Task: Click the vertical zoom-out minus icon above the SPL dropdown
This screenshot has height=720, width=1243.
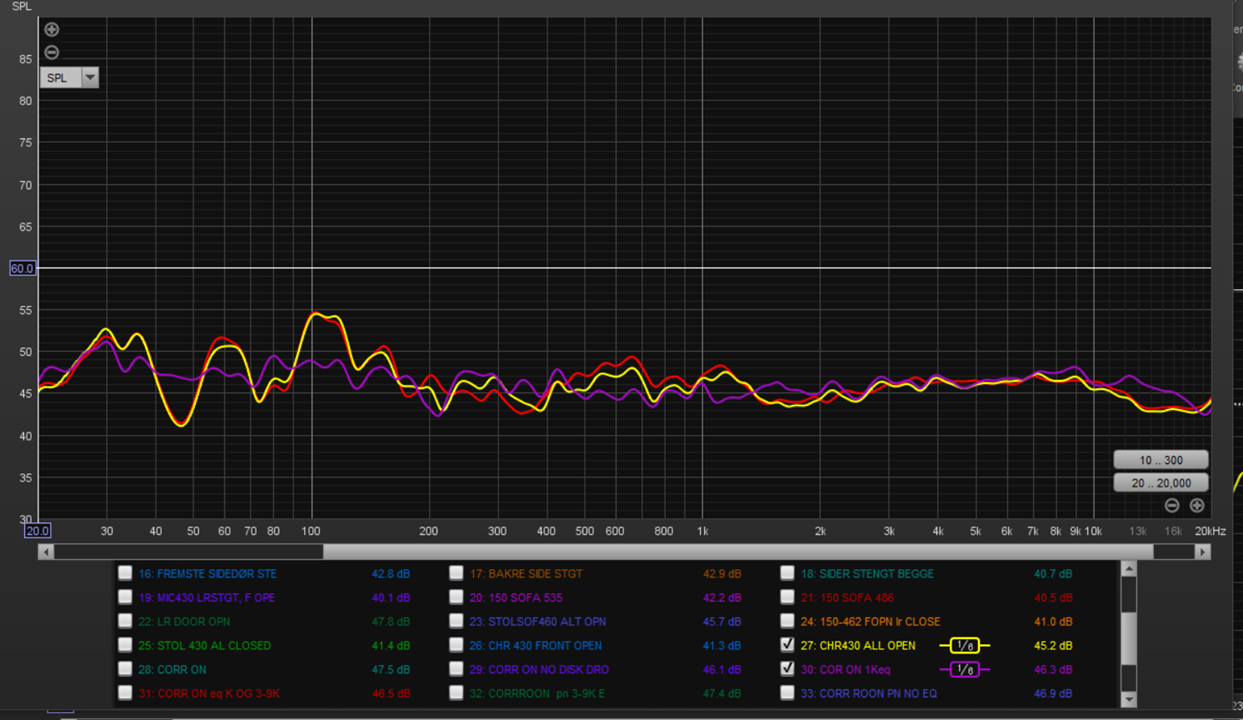Action: click(x=52, y=52)
